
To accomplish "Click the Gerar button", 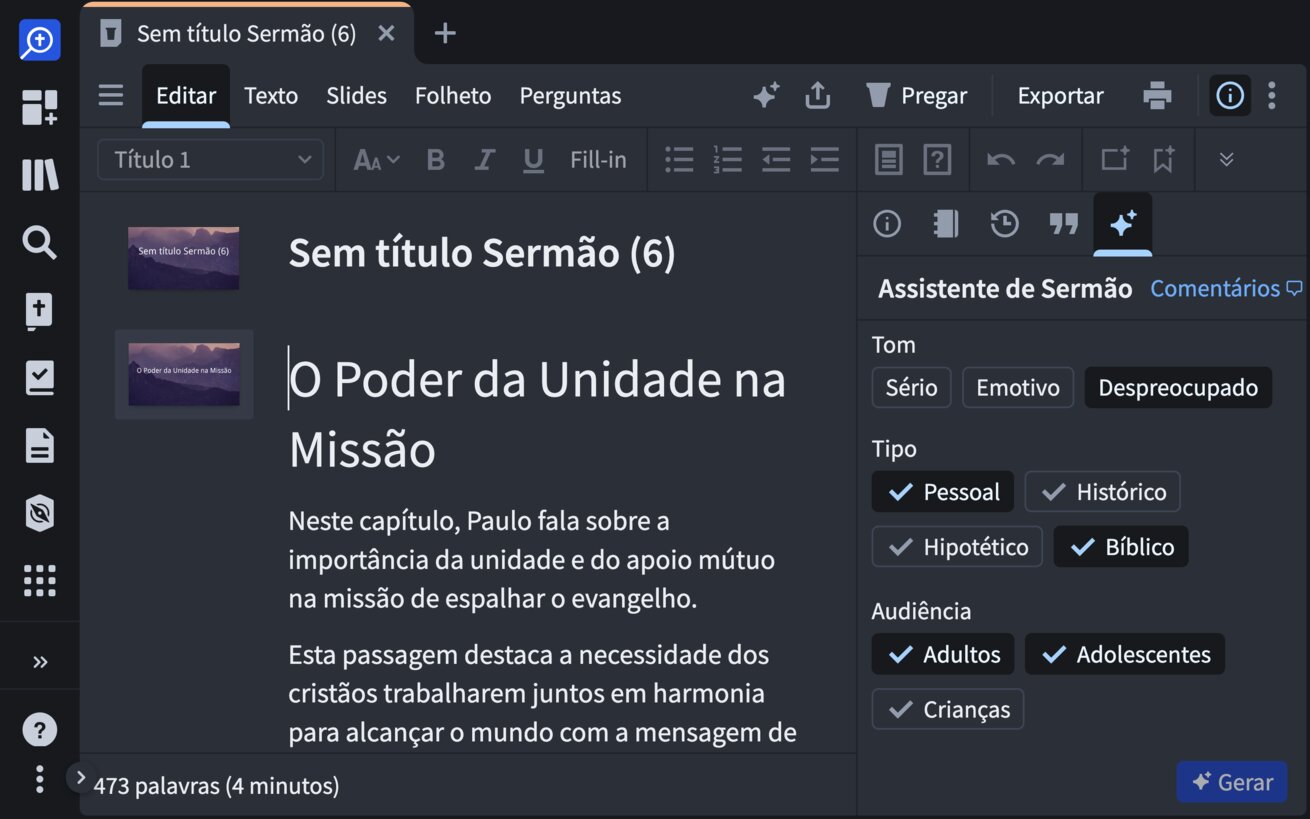I will tap(1231, 782).
